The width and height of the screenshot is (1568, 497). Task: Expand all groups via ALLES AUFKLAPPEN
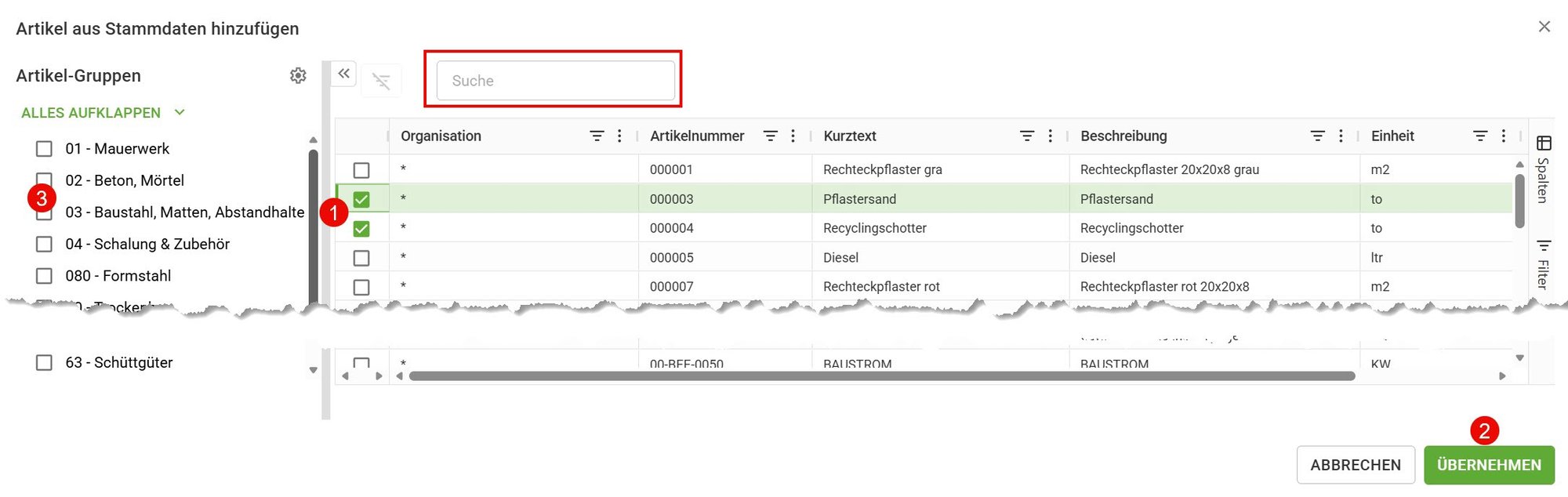click(x=103, y=113)
